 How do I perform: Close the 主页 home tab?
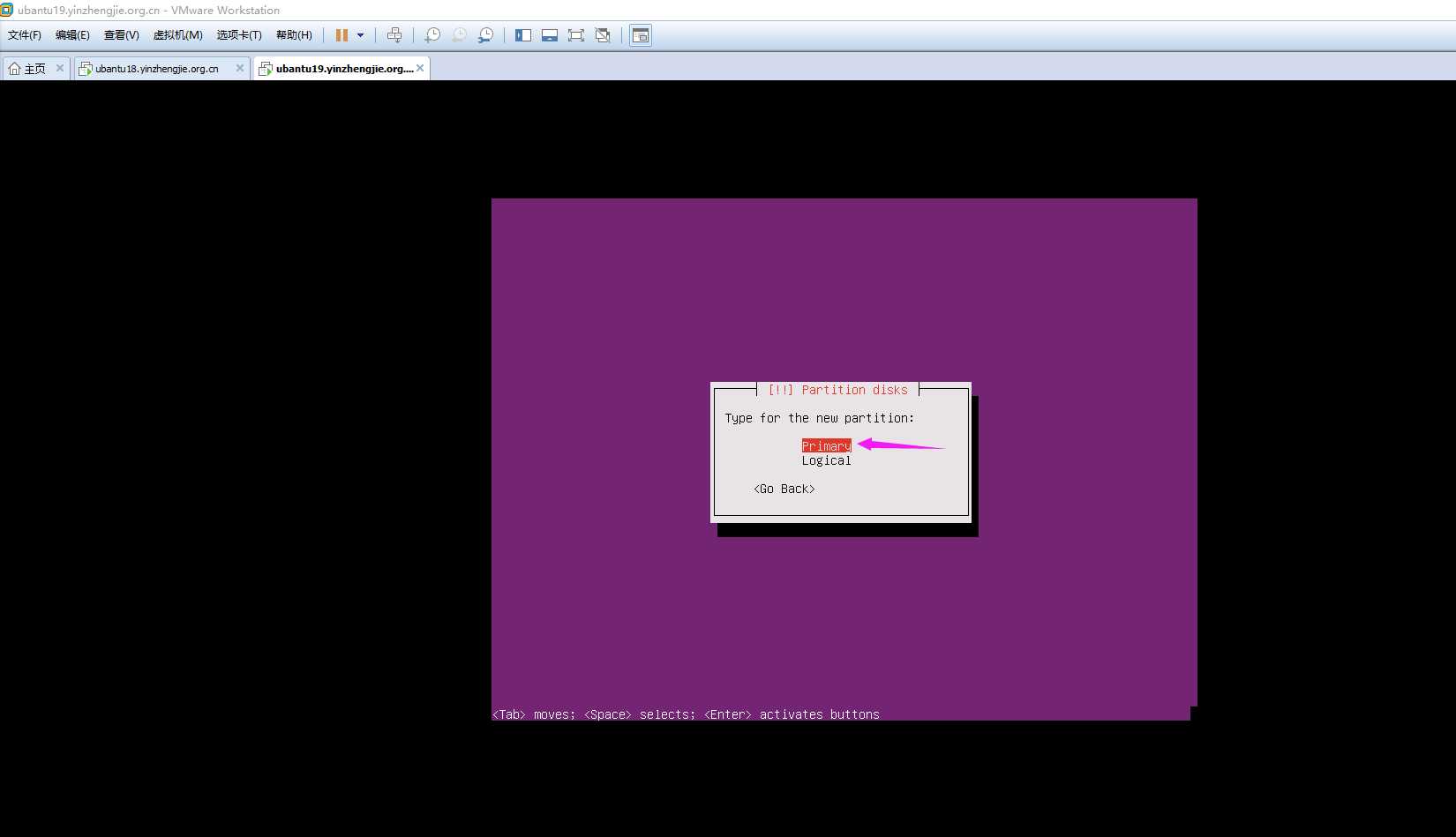tap(60, 68)
